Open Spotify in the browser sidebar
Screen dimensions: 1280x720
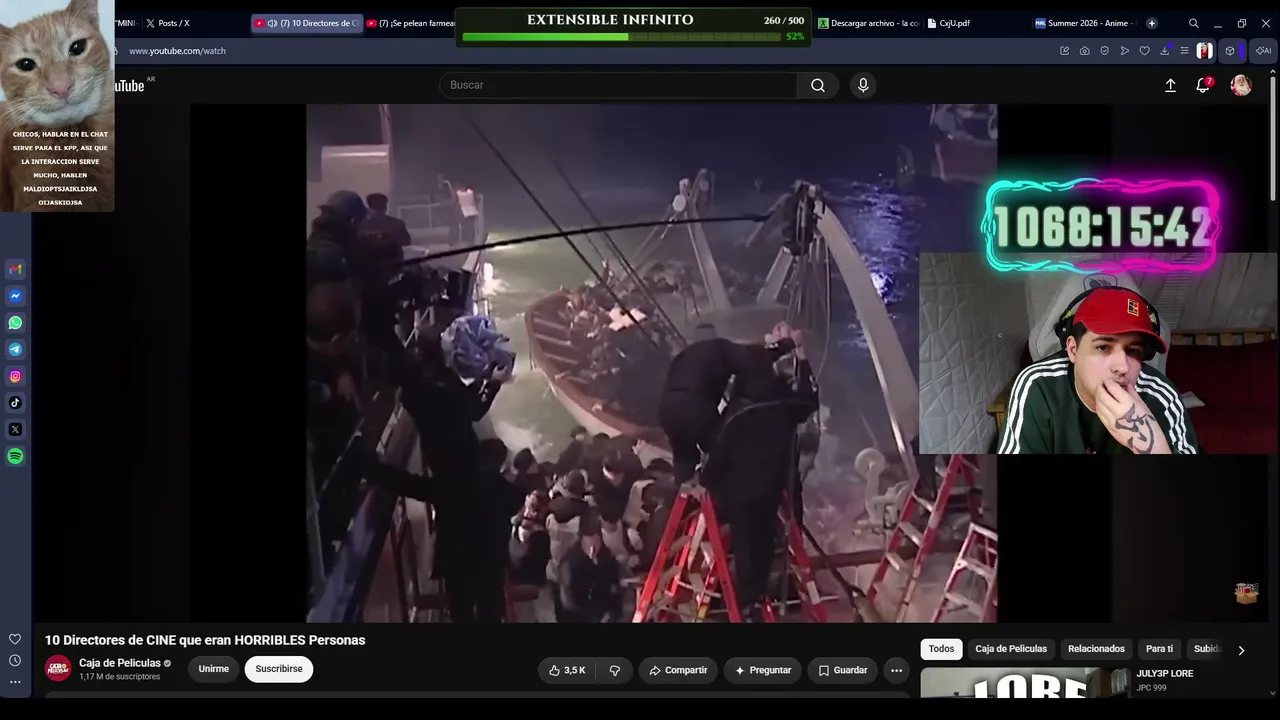[x=15, y=456]
